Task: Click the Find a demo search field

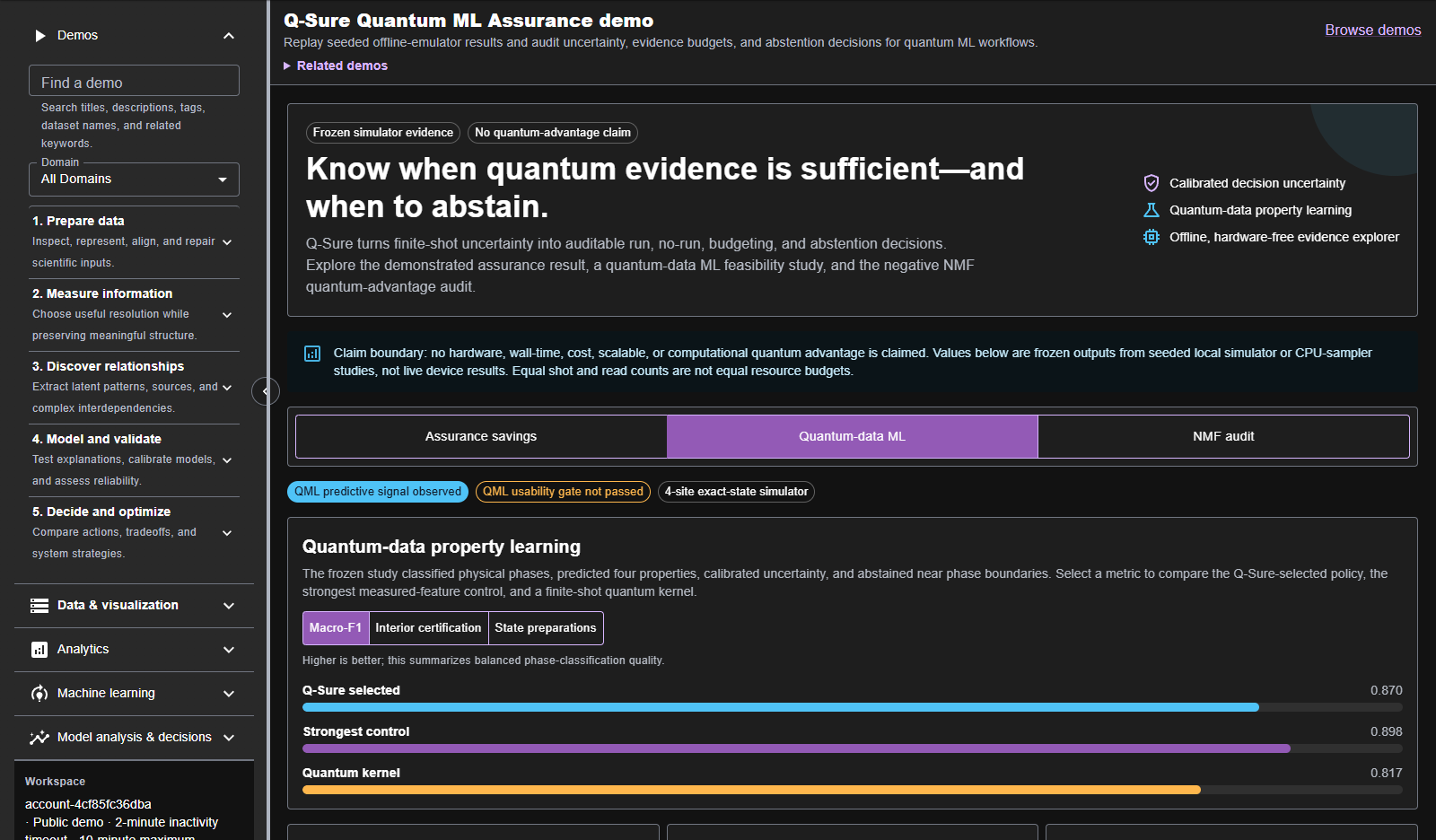Action: tap(134, 81)
